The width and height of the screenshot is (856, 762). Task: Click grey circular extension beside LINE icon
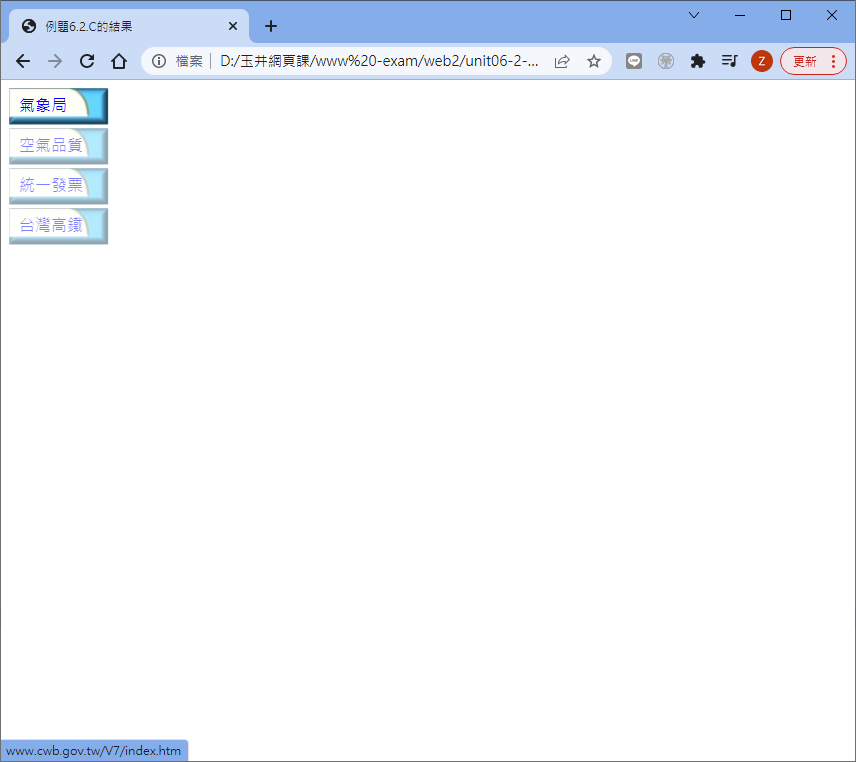pyautogui.click(x=666, y=61)
